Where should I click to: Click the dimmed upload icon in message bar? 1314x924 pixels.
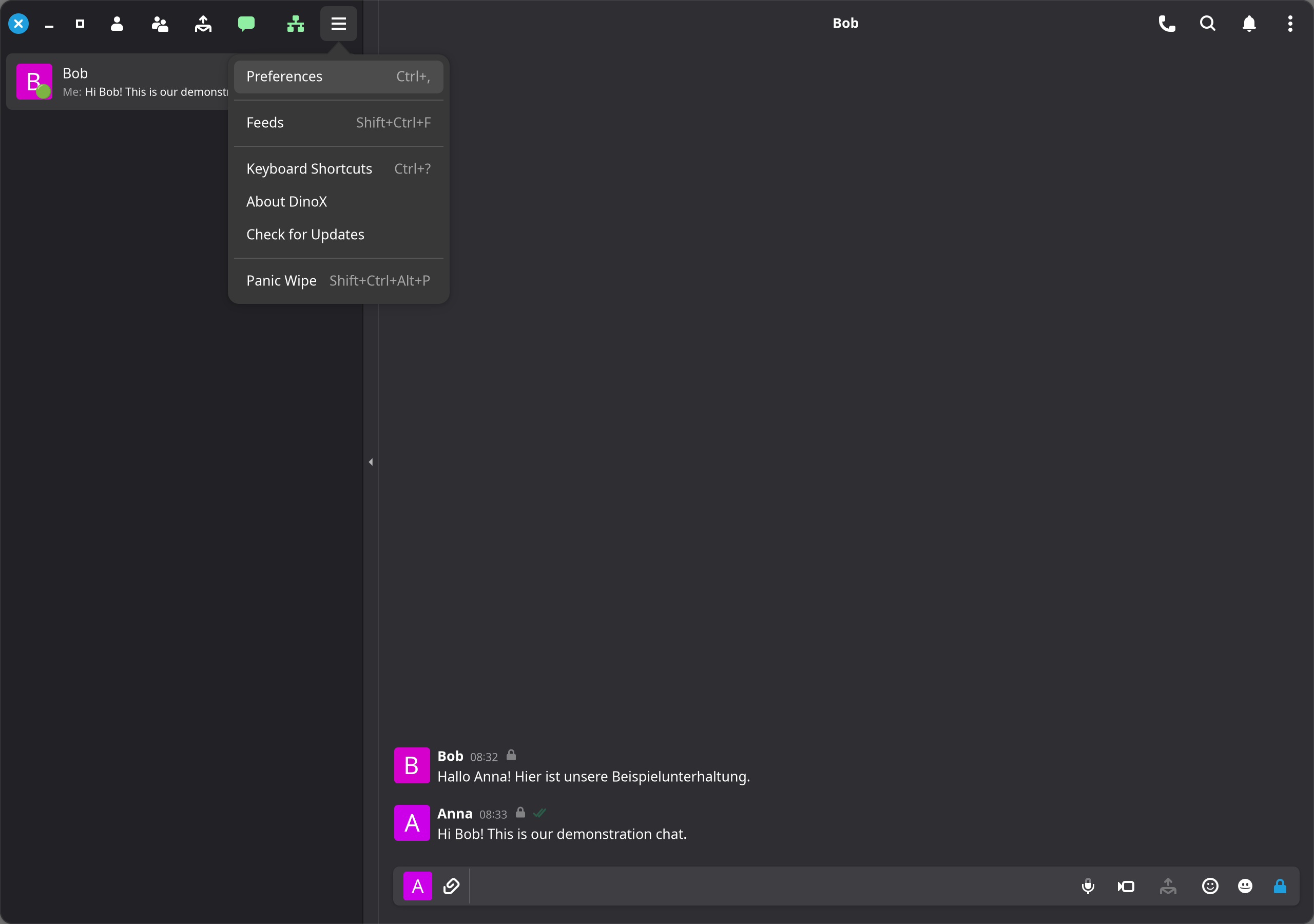1168,886
